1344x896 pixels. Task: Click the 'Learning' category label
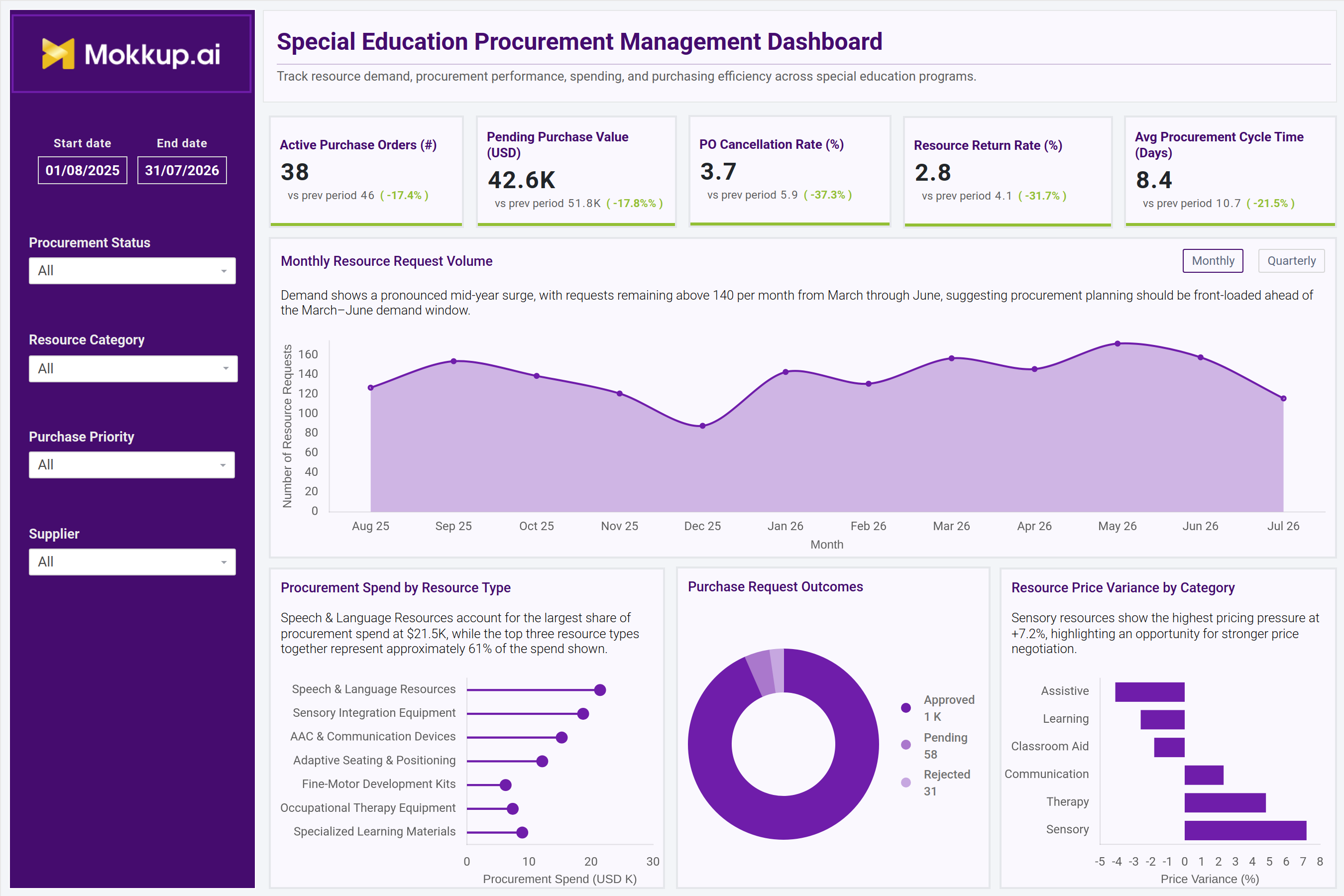point(1066,719)
